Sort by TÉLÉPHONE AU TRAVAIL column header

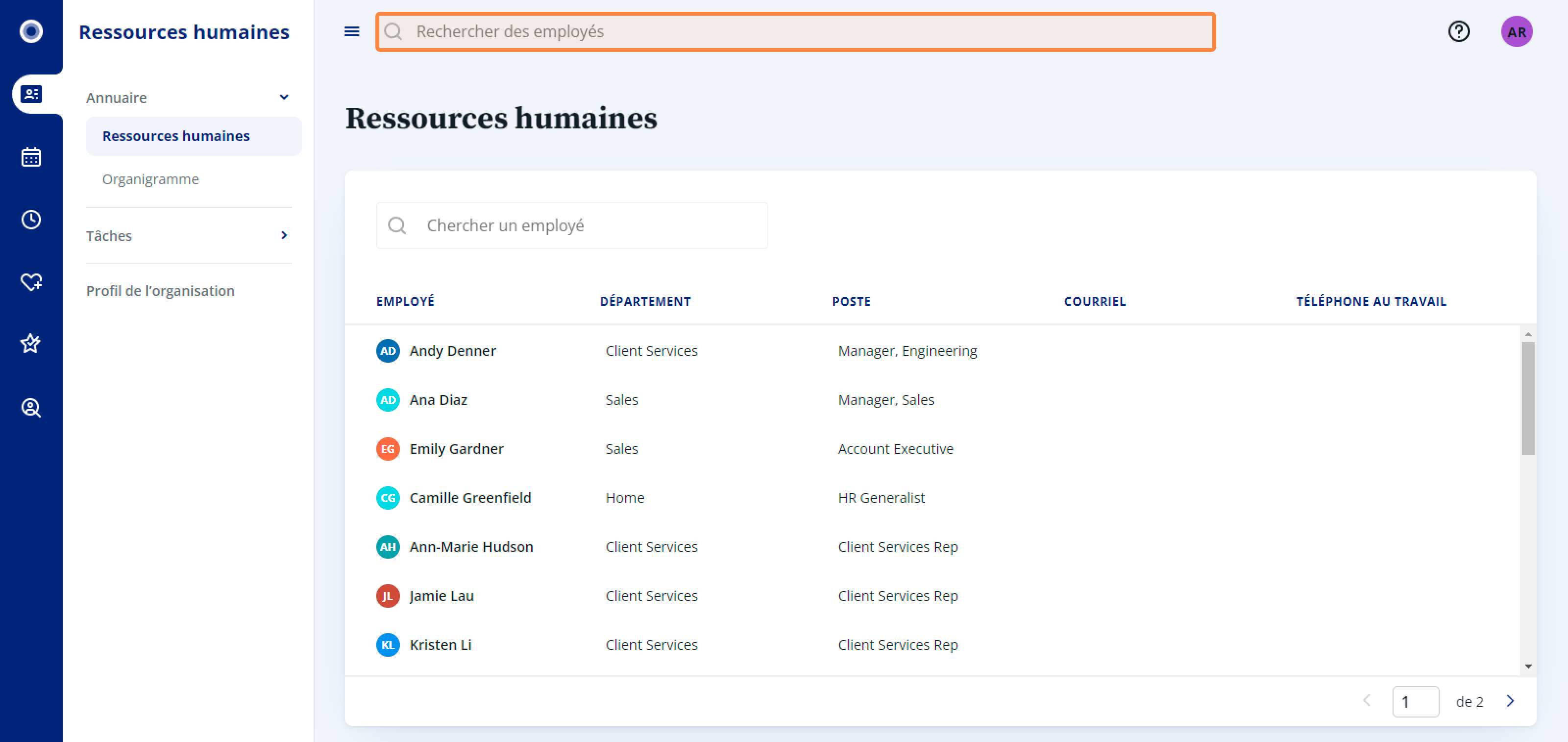1371,302
